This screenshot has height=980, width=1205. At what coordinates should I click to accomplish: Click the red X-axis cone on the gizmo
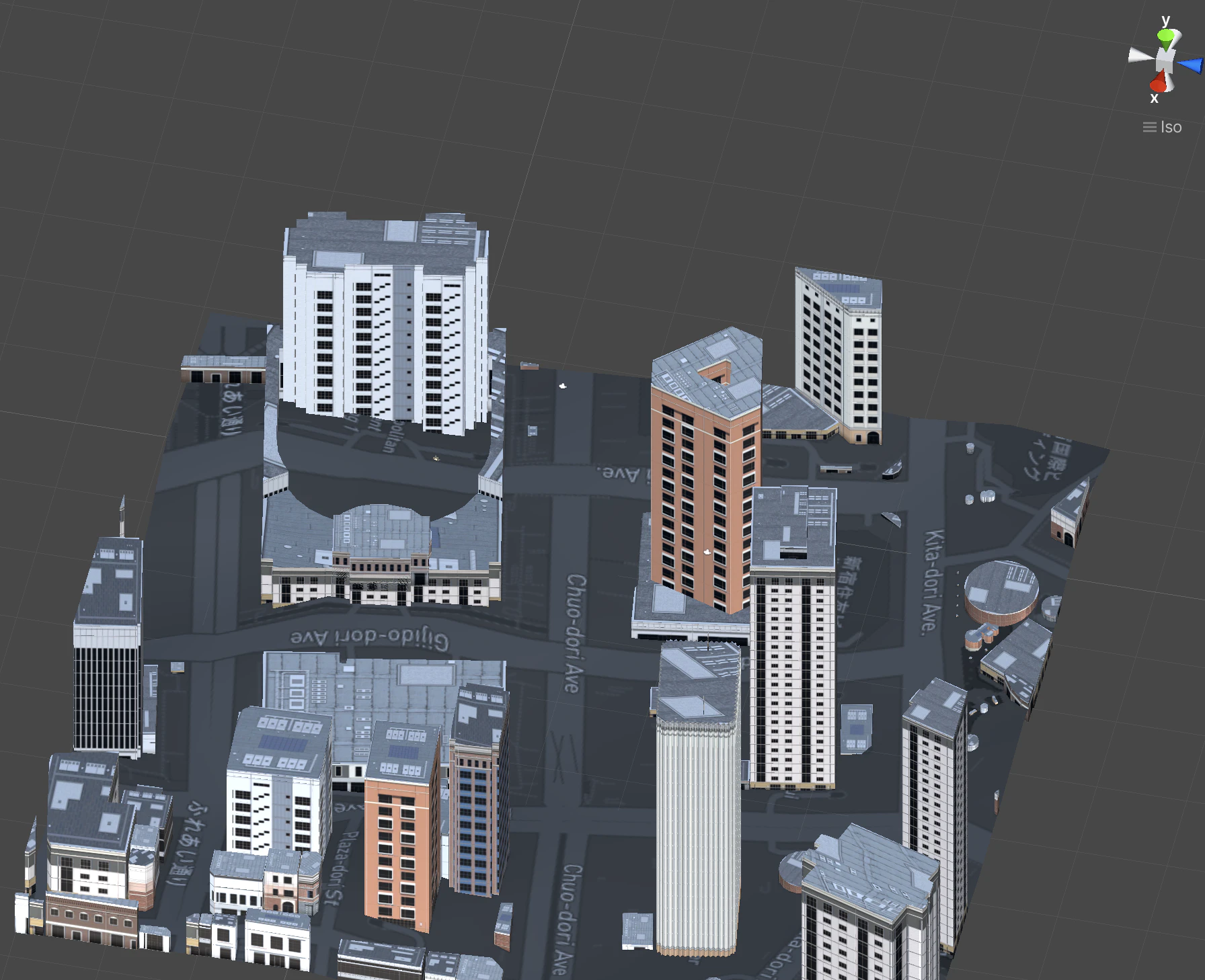tap(1159, 83)
